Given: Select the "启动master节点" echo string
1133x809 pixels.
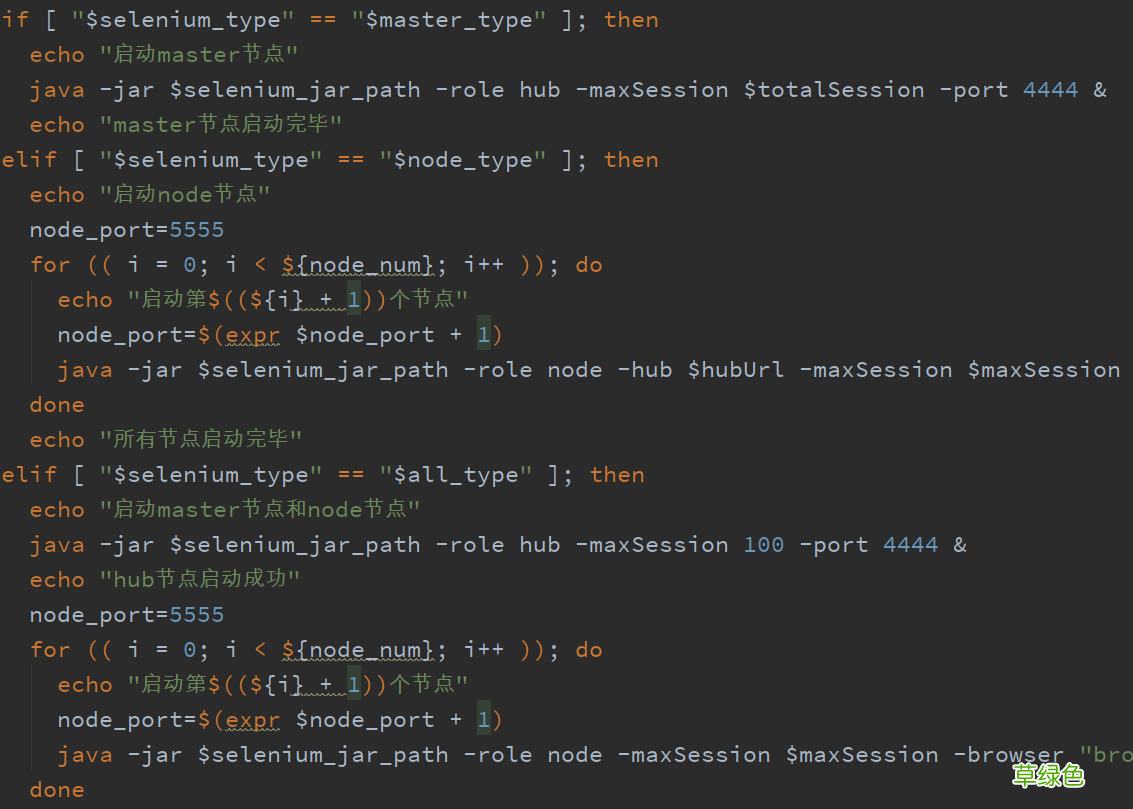Looking at the screenshot, I should (x=198, y=54).
